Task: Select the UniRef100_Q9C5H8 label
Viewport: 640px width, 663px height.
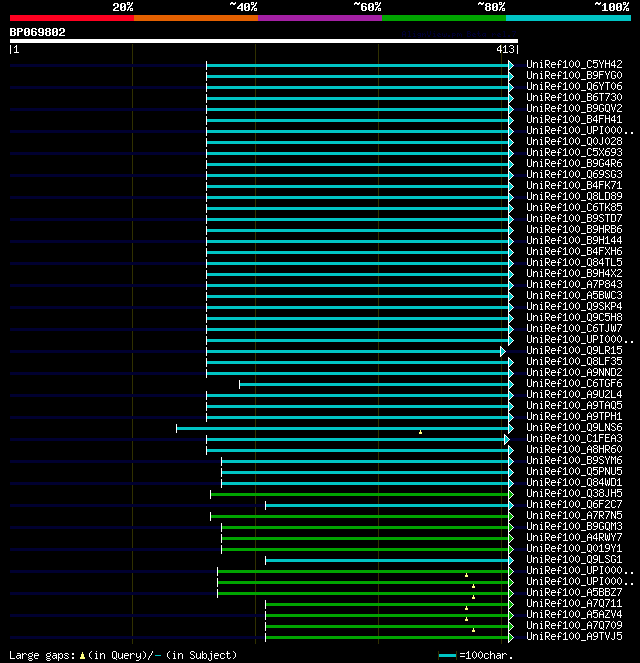Action: [574, 317]
